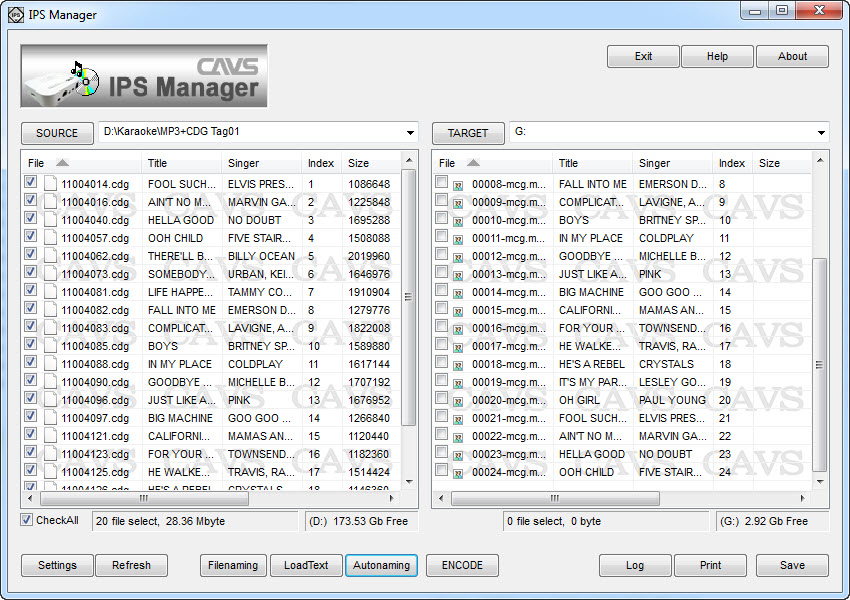Viewport: 850px width, 600px height.
Task: Click the target Index column header
Action: [x=732, y=163]
